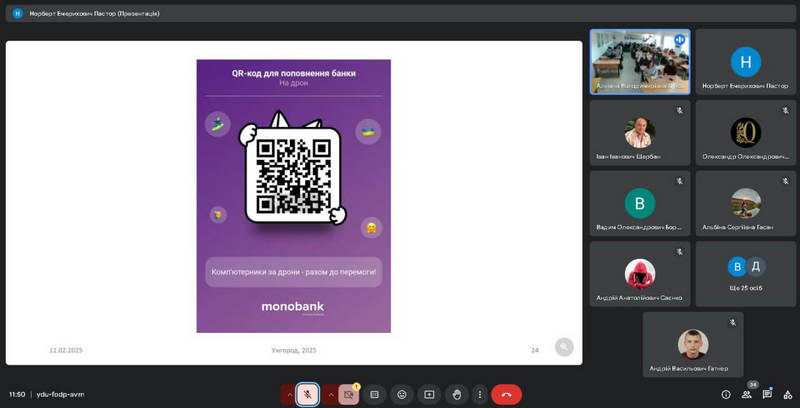The height and width of the screenshot is (408, 800).
Task: Click meeting code ydu-fodp-avm
Action: 61,394
